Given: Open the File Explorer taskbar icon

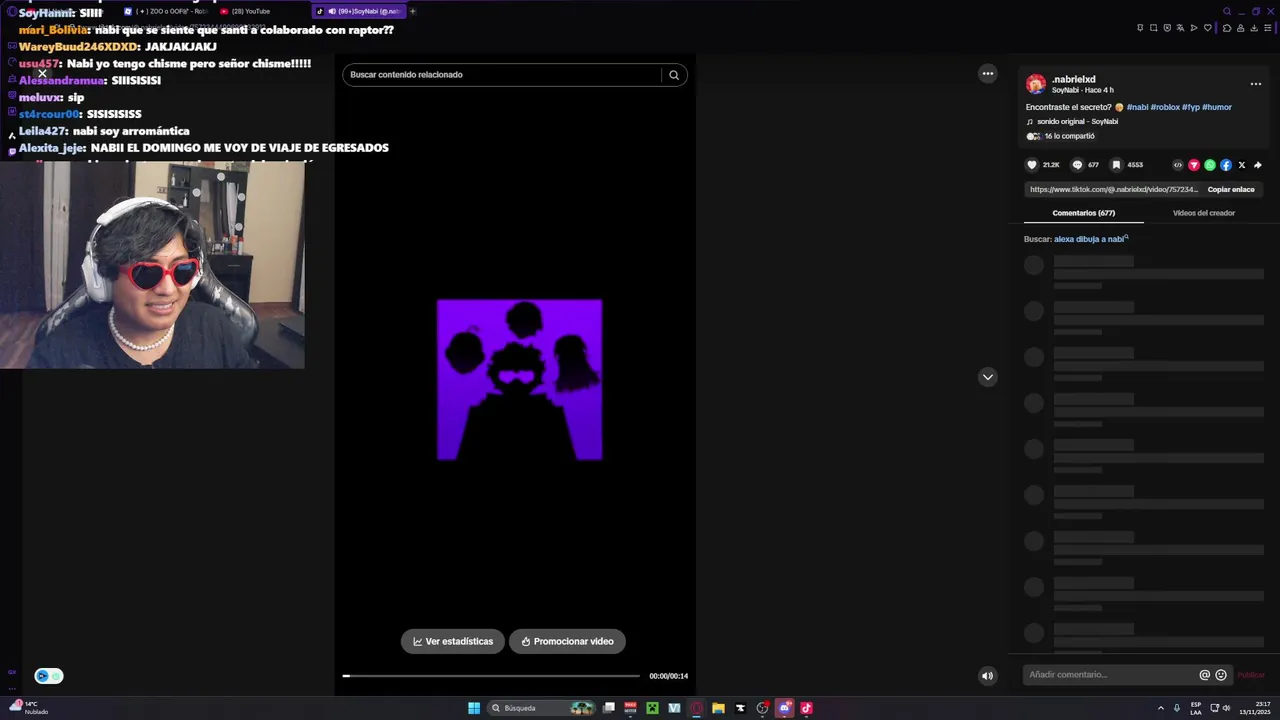Looking at the screenshot, I should [718, 708].
